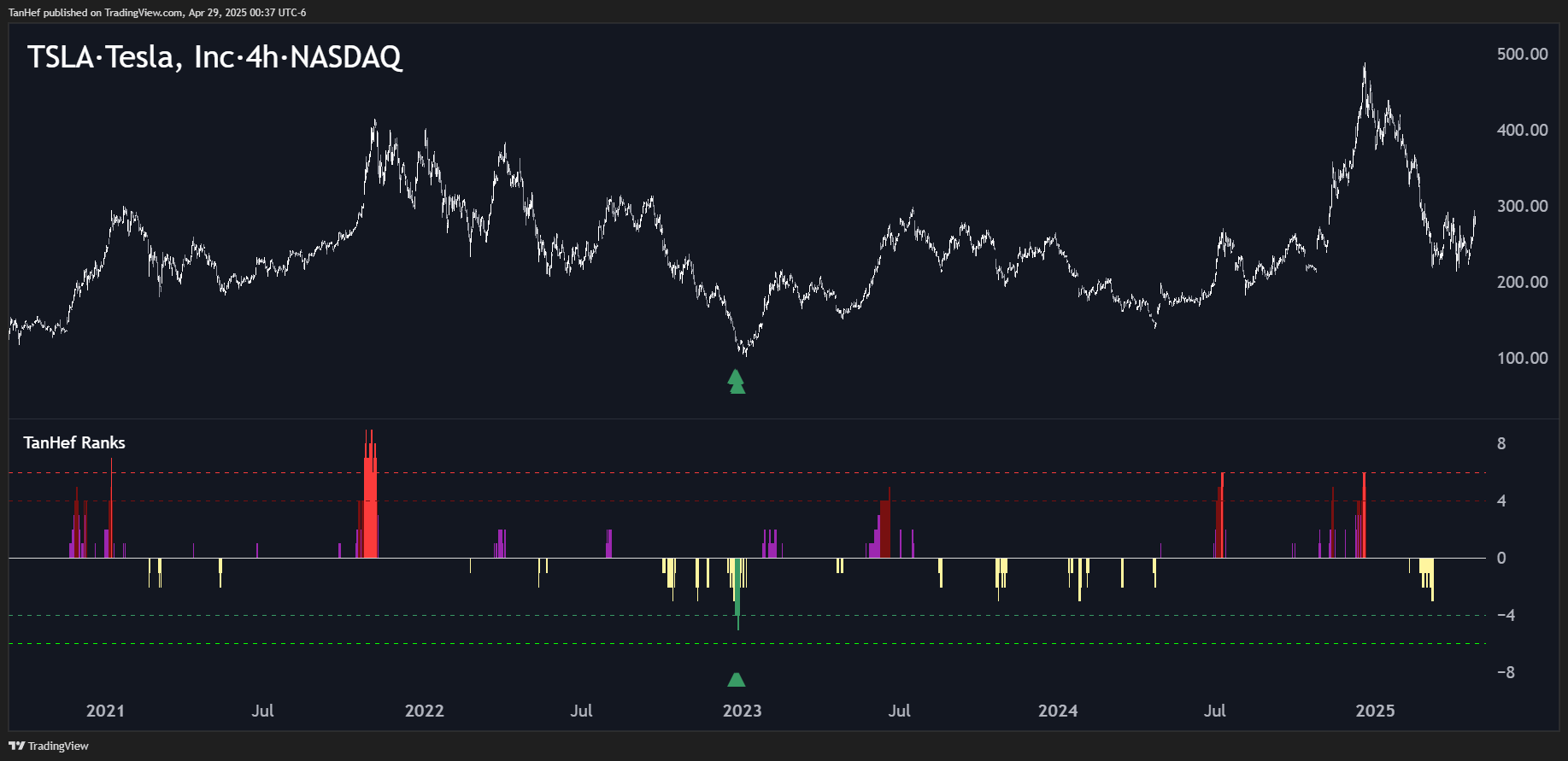
Task: Click the green double-arrow marker below the price low
Action: (x=736, y=382)
